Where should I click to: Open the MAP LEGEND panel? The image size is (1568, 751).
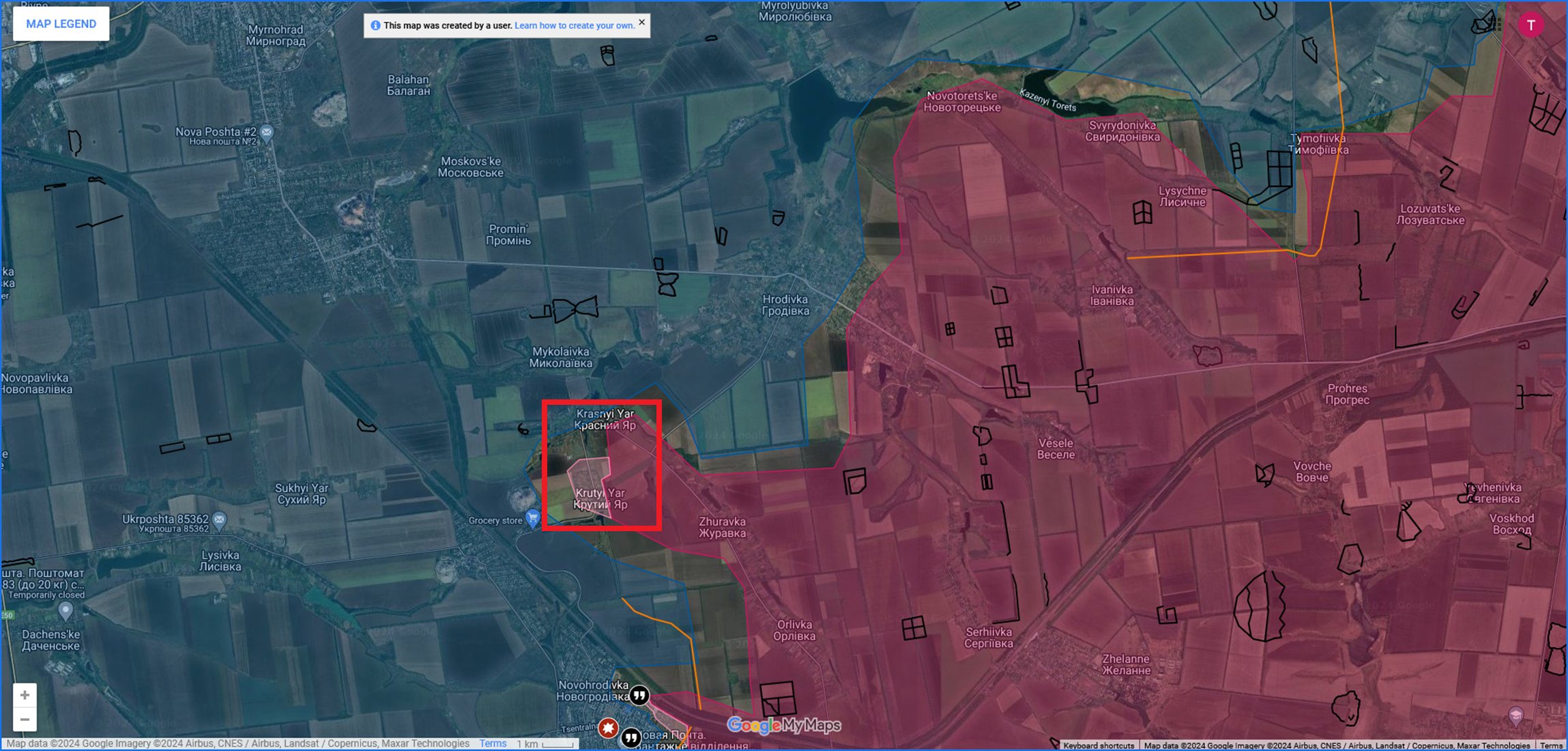[61, 24]
